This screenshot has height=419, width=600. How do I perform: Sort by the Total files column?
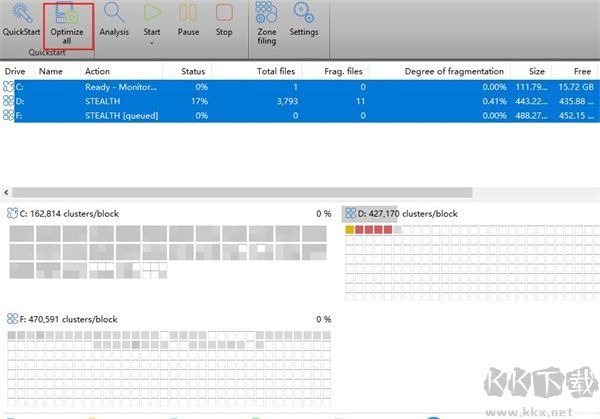coord(276,71)
